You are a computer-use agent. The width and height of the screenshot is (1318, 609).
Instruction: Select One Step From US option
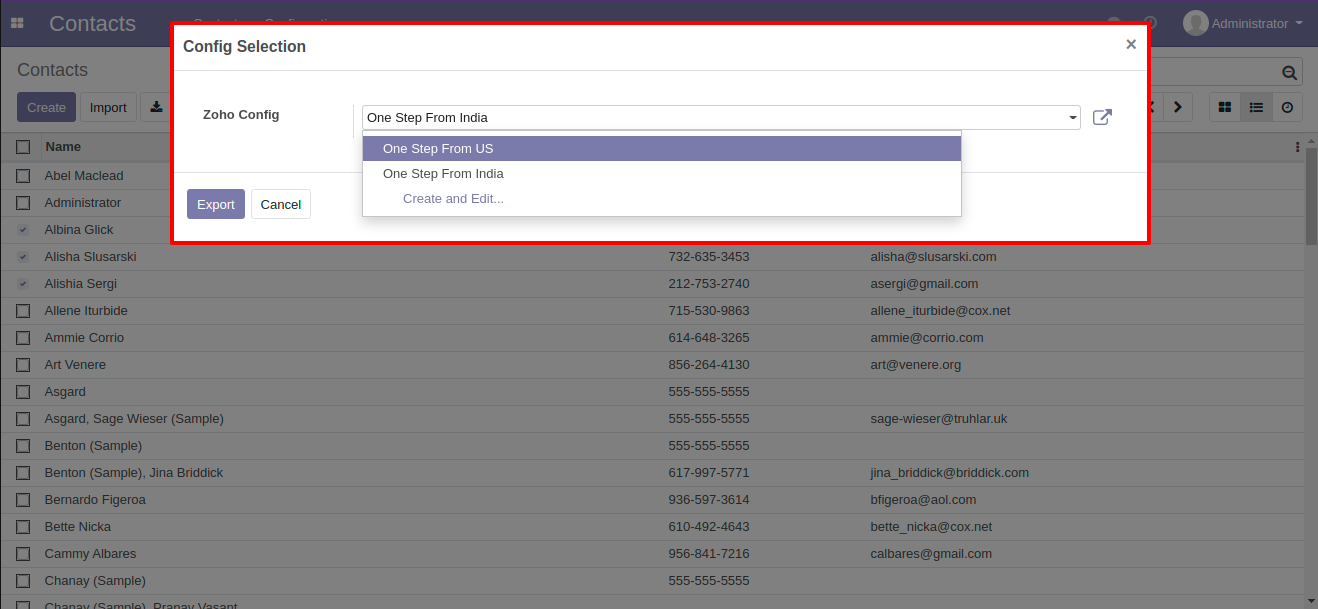pos(662,149)
